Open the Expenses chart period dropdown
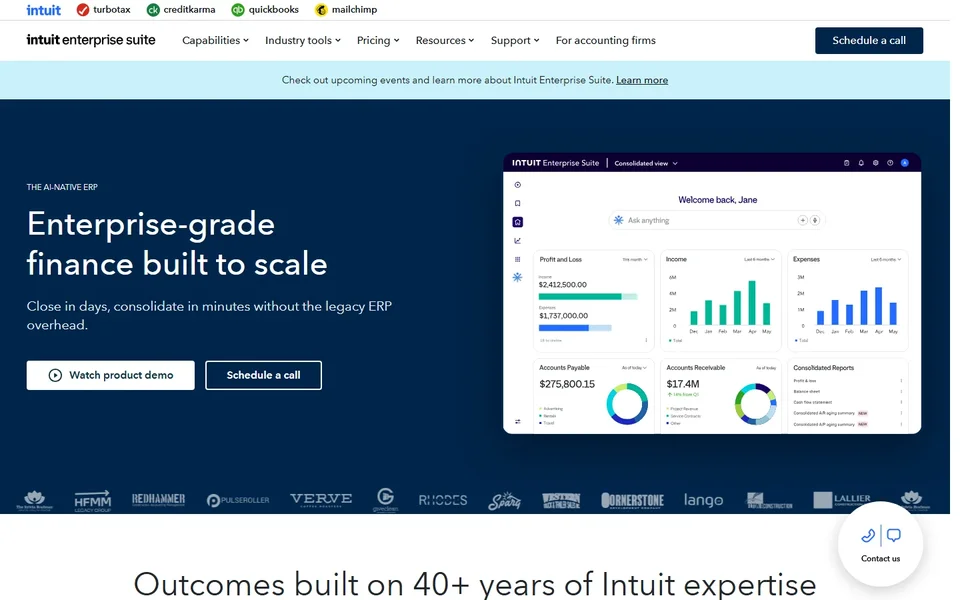The image size is (960, 600). (886, 260)
